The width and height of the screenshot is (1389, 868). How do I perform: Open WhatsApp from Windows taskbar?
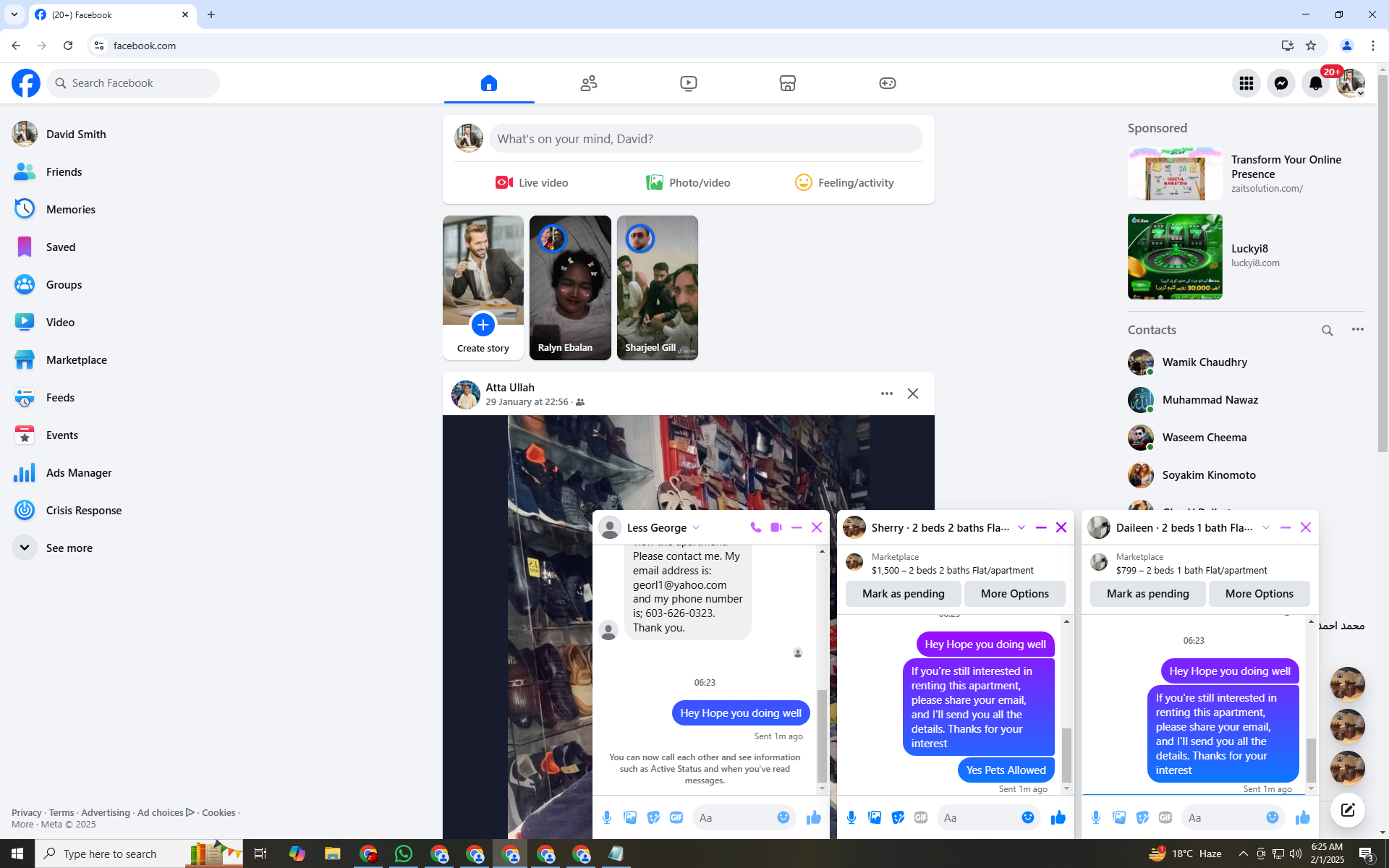tap(403, 854)
